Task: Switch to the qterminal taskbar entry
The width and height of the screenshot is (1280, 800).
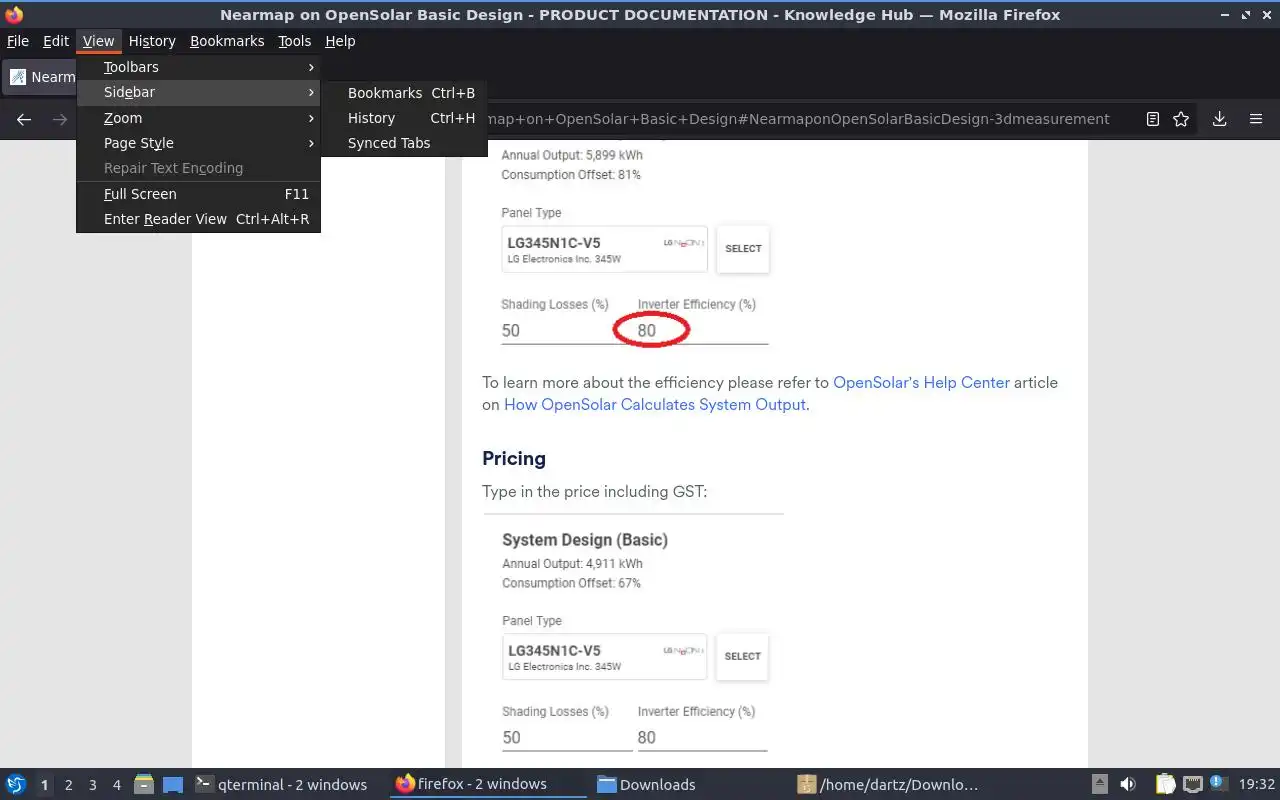Action: [x=281, y=784]
